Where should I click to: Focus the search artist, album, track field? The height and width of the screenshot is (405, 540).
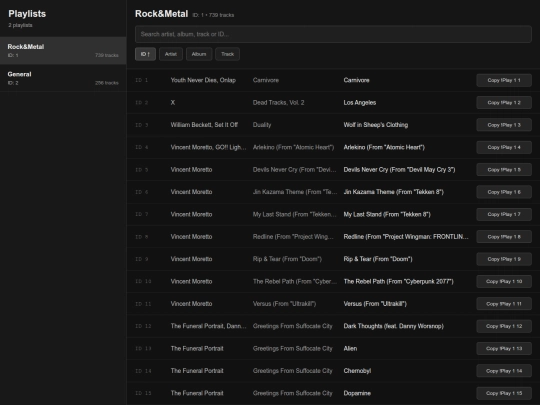pyautogui.click(x=333, y=34)
